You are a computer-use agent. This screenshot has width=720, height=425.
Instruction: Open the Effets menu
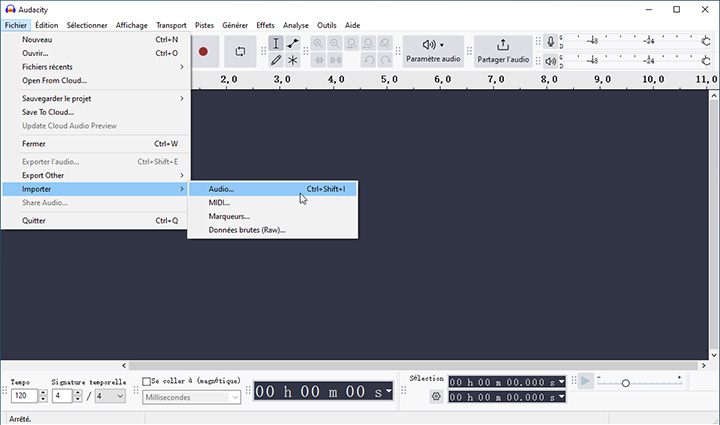265,25
